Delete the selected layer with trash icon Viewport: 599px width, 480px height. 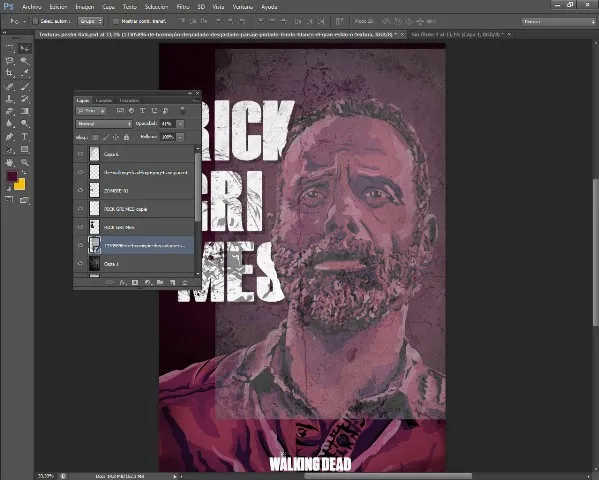coord(185,283)
